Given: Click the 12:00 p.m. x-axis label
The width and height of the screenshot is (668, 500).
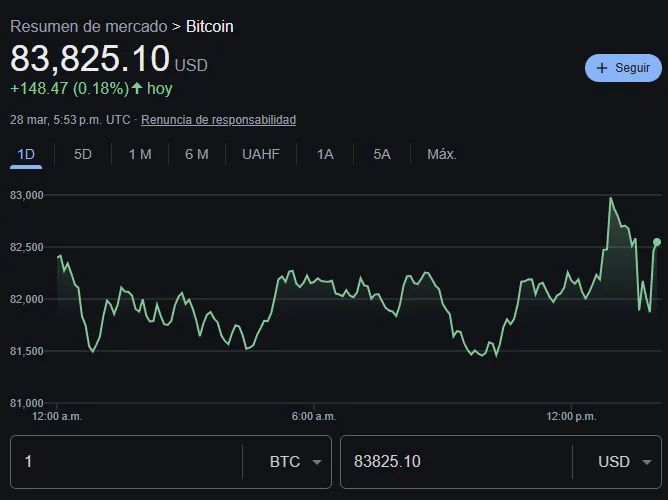Looking at the screenshot, I should (x=571, y=416).
